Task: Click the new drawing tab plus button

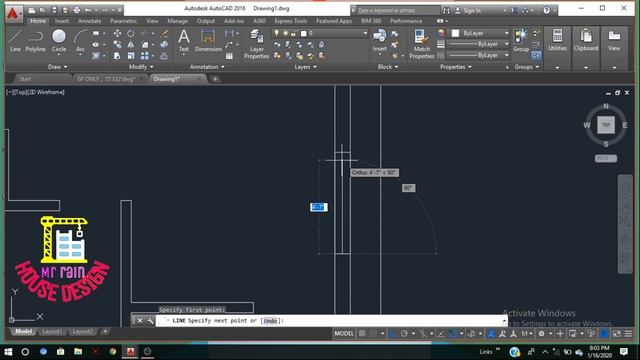Action: tap(215, 79)
